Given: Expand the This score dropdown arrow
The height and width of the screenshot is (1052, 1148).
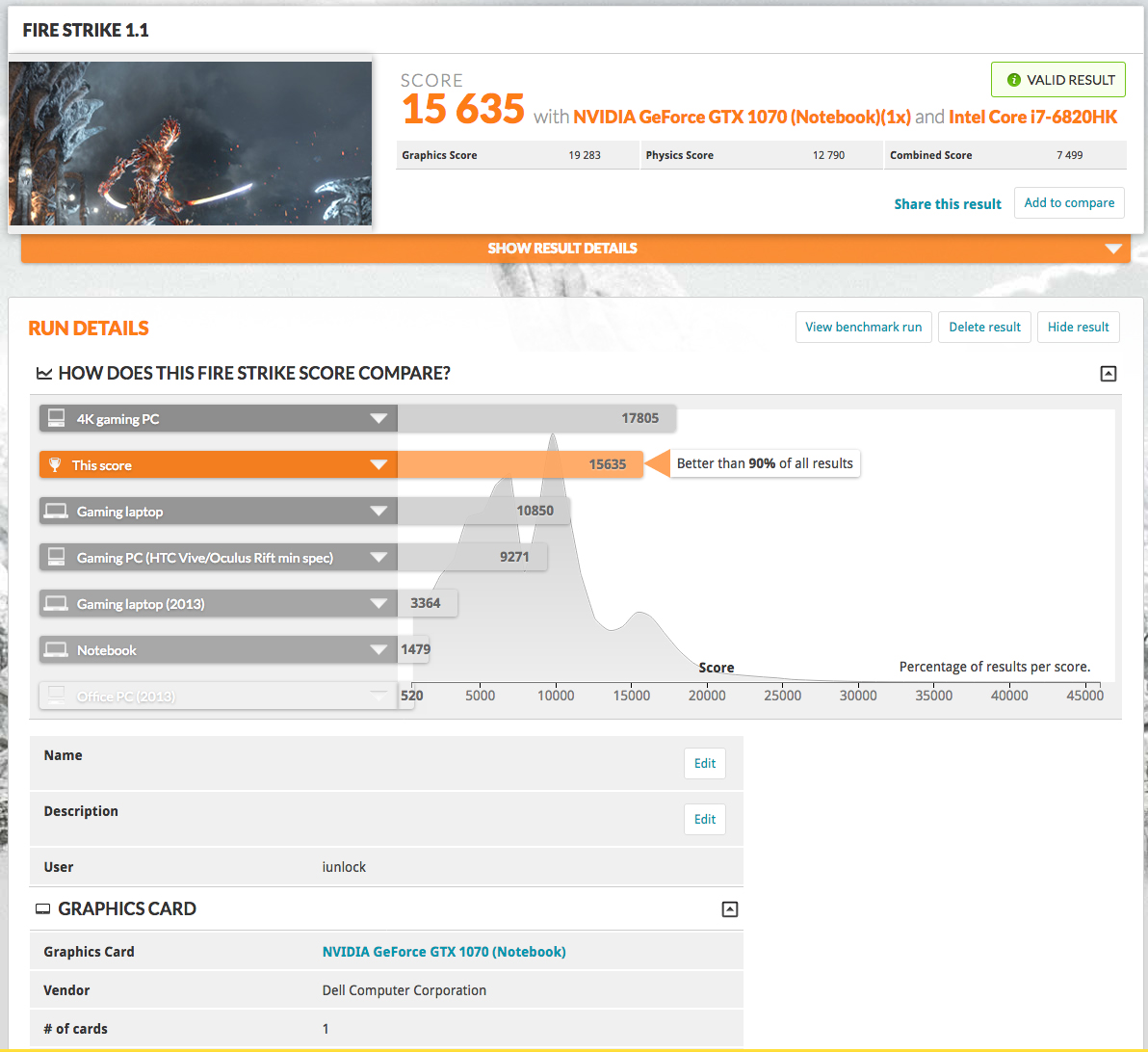Looking at the screenshot, I should pos(378,464).
